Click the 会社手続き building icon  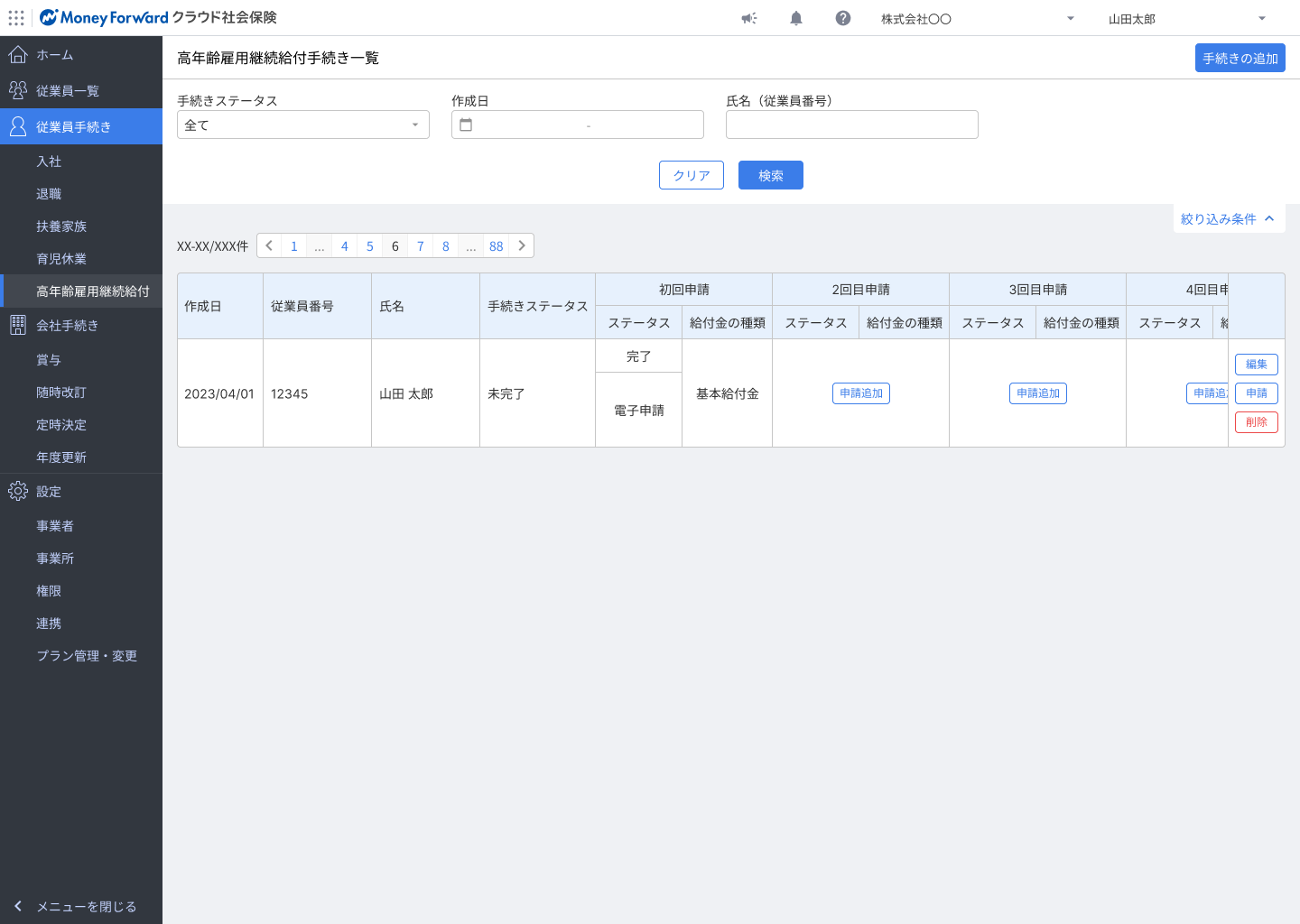pos(17,325)
